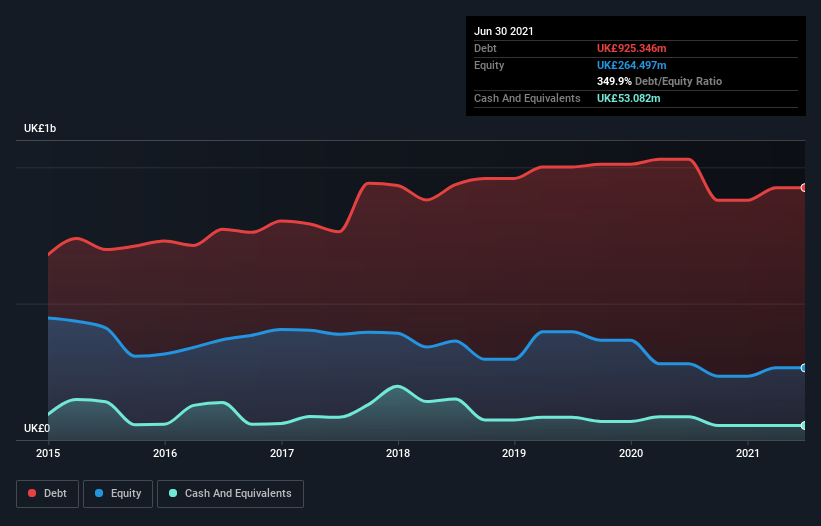Click the UK£0 y-axis label

[x=37, y=428]
